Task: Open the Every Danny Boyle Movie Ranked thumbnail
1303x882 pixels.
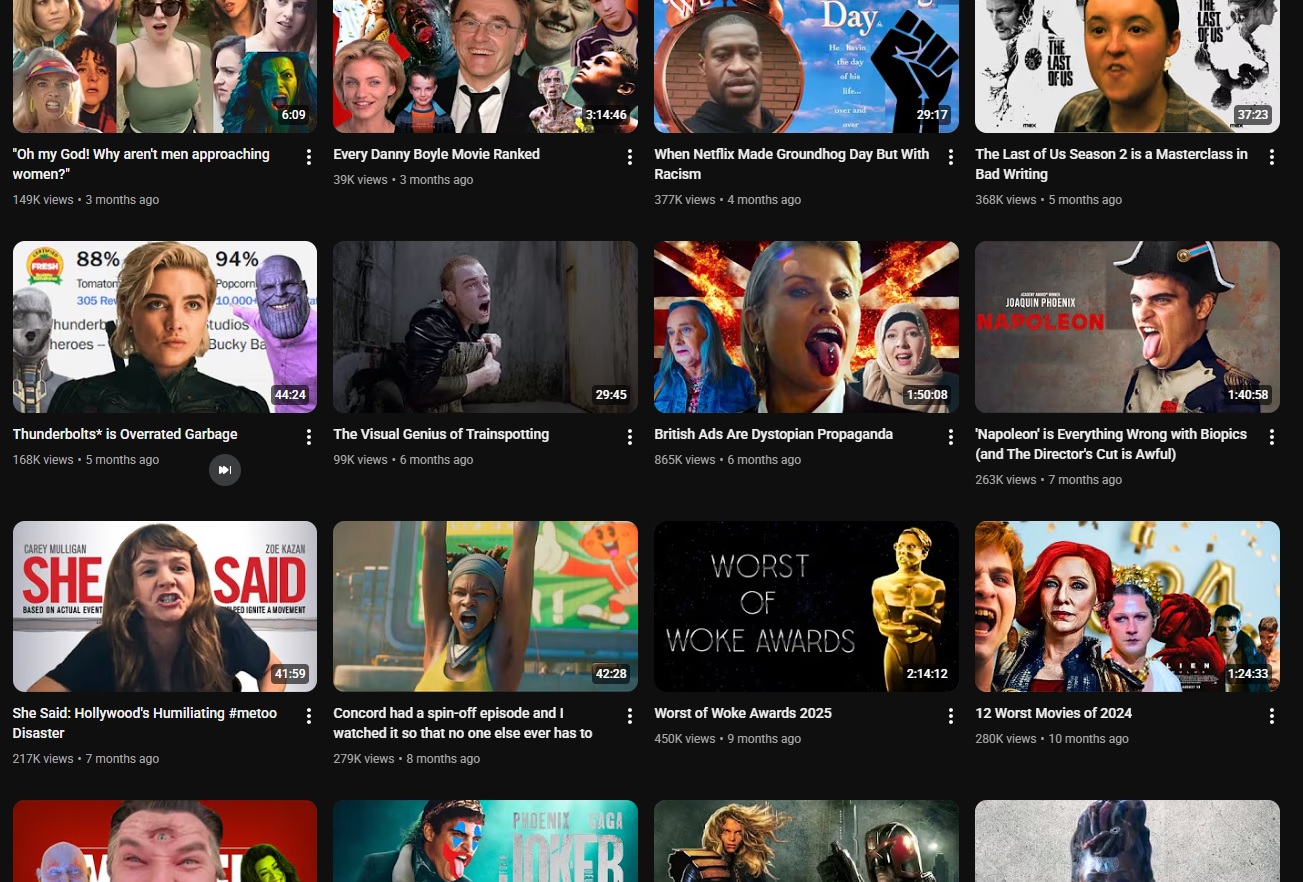Action: 485,66
